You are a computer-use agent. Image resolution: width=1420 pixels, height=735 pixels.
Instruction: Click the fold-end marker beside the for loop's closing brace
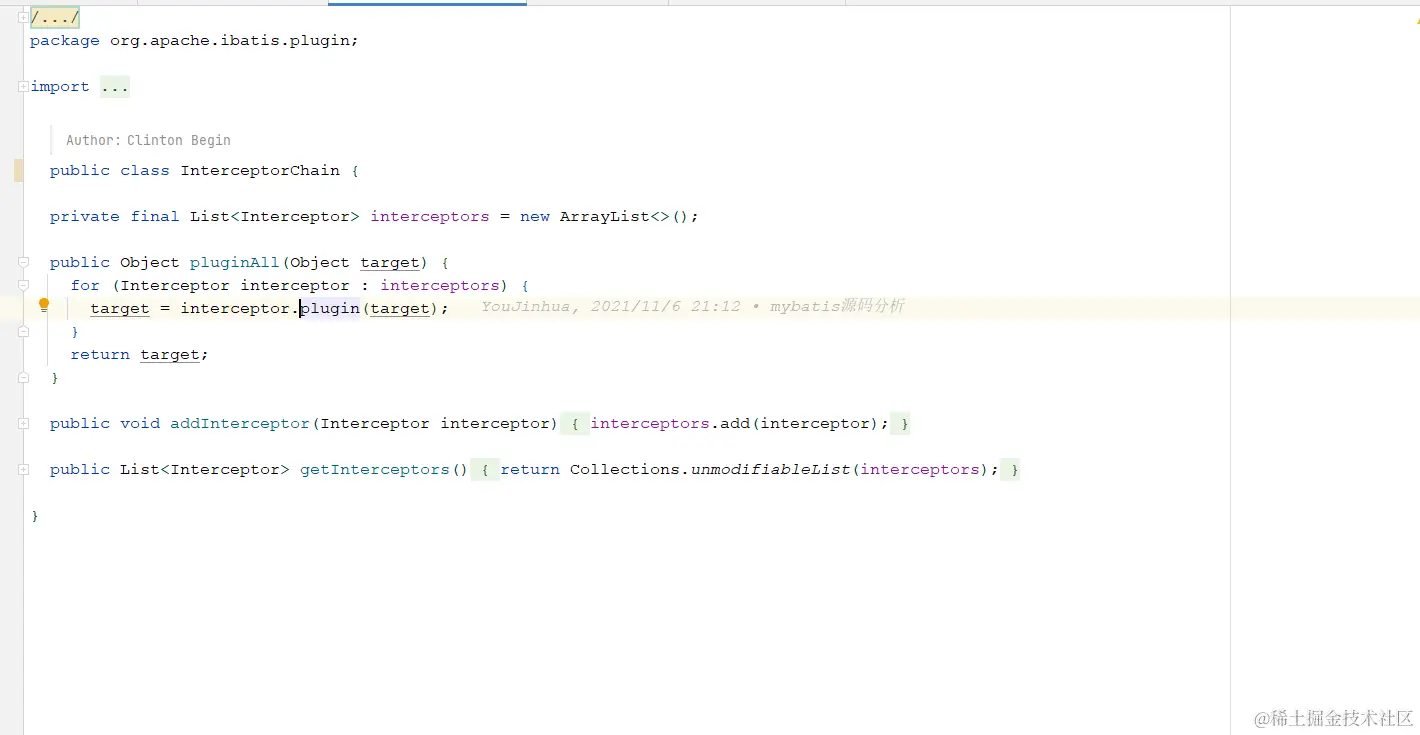tap(23, 331)
